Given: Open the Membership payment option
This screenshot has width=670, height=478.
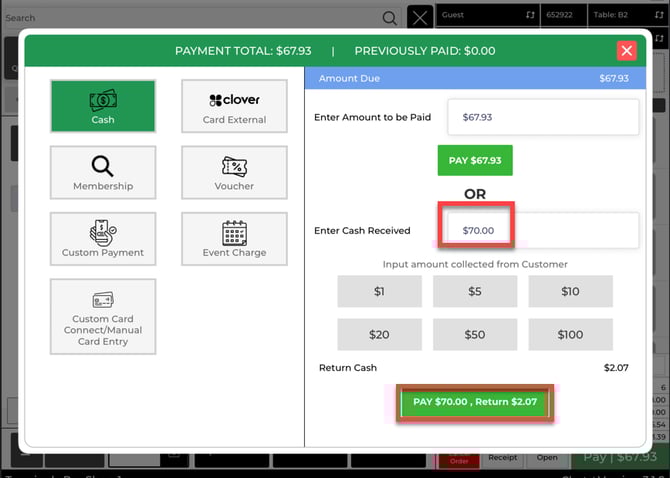Looking at the screenshot, I should (103, 172).
